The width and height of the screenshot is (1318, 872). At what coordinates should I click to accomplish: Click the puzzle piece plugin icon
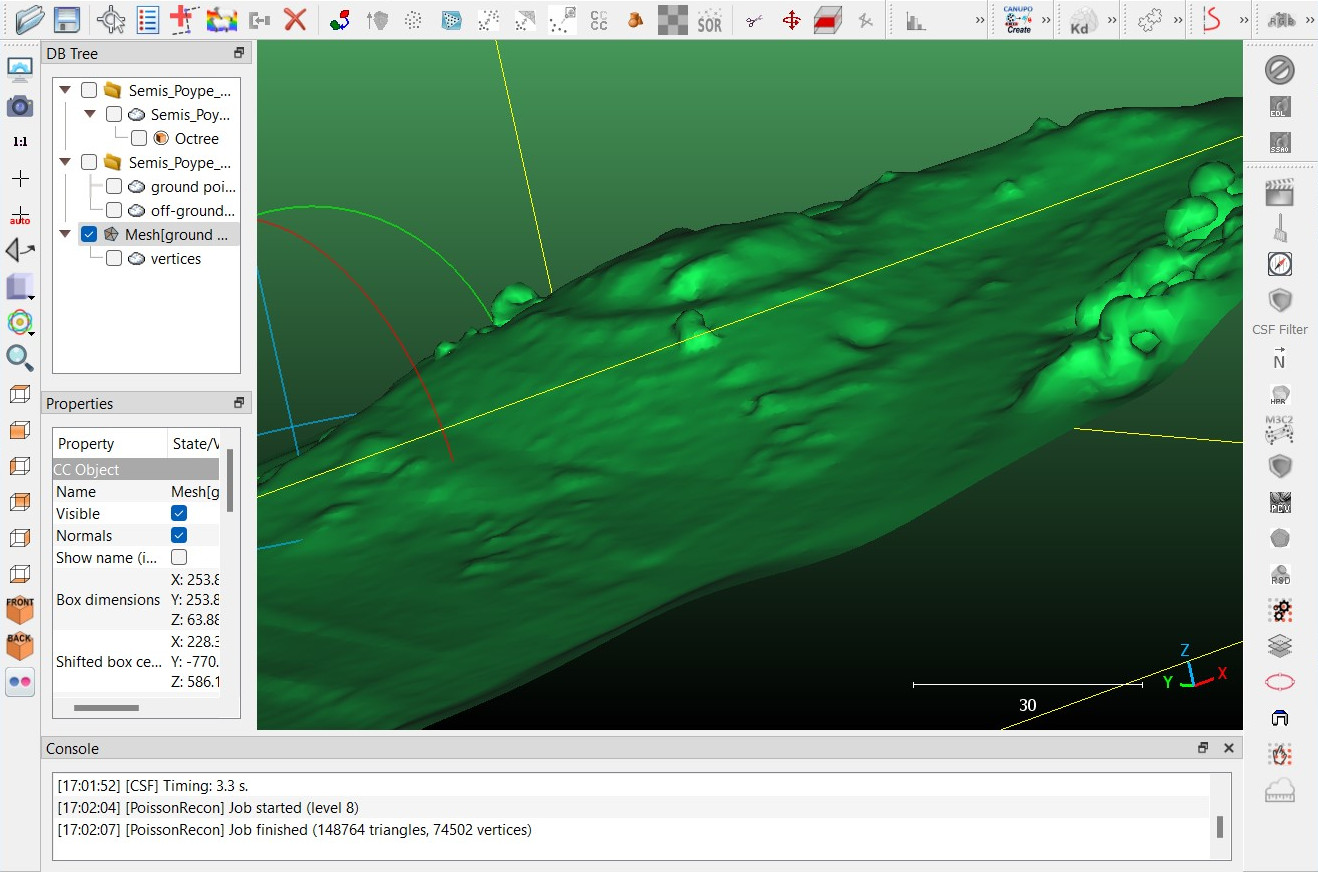tap(1149, 19)
